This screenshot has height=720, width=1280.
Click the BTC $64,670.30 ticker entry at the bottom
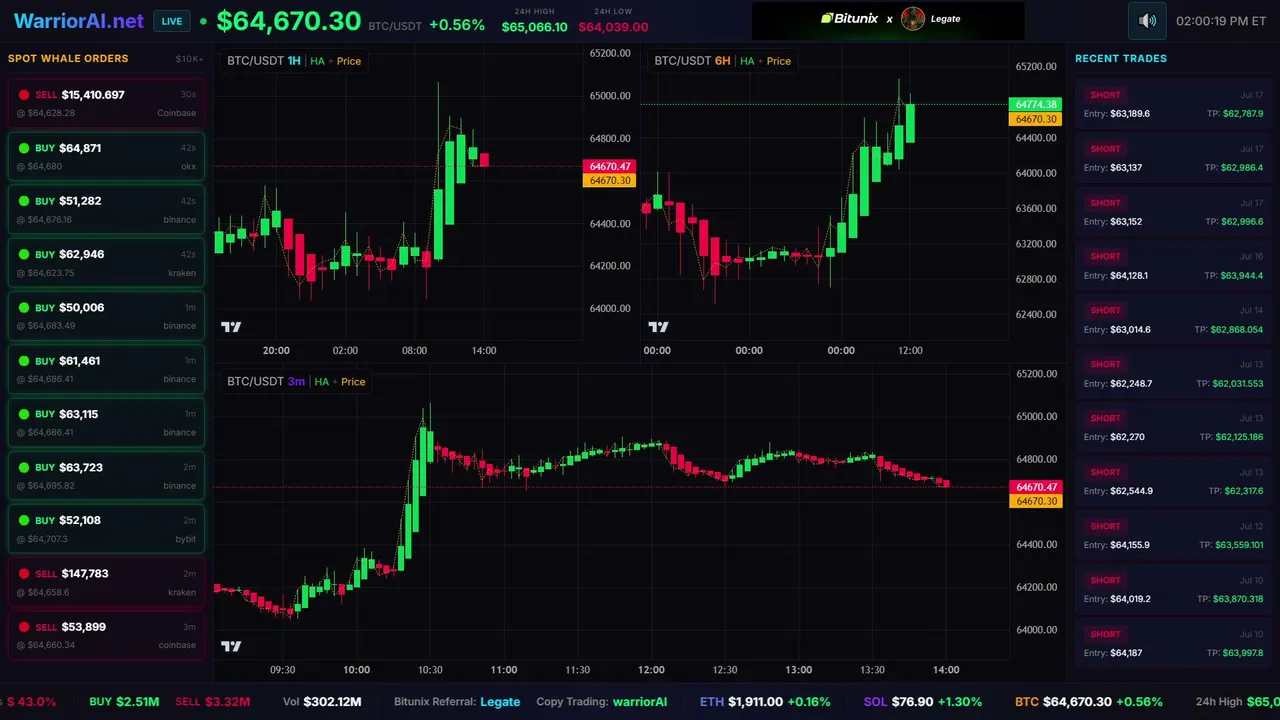click(x=1089, y=702)
